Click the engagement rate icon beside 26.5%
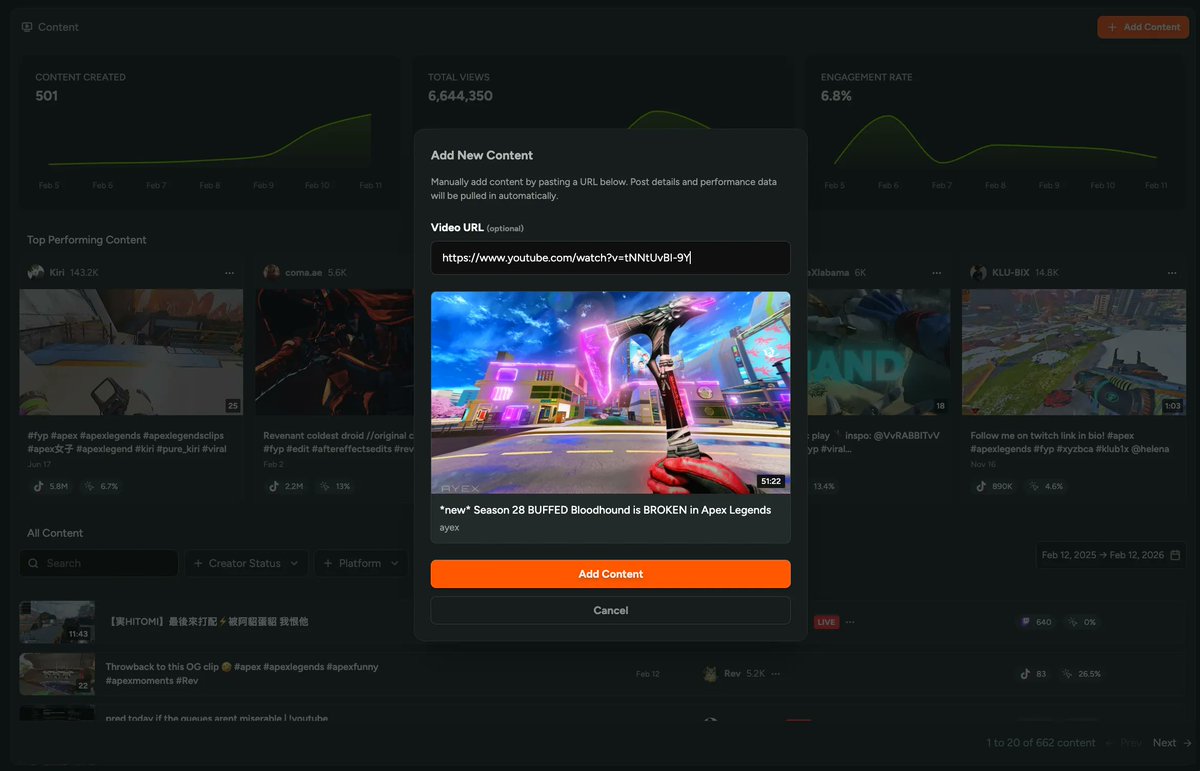Screen dimensions: 1200x771 coord(1066,674)
